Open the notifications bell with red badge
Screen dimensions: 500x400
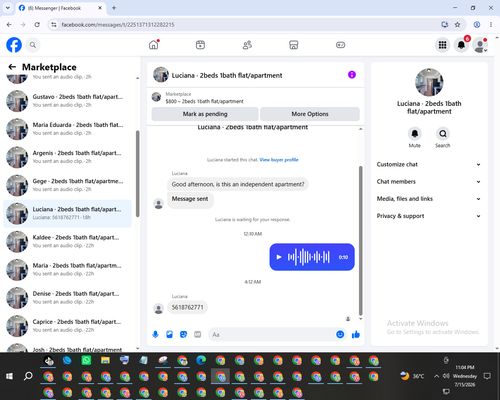click(461, 45)
